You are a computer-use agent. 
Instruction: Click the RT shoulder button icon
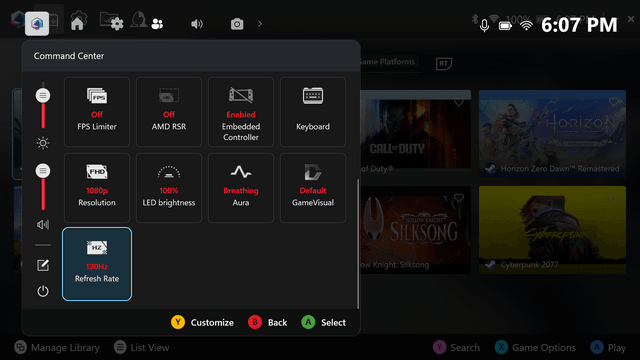coord(444,63)
